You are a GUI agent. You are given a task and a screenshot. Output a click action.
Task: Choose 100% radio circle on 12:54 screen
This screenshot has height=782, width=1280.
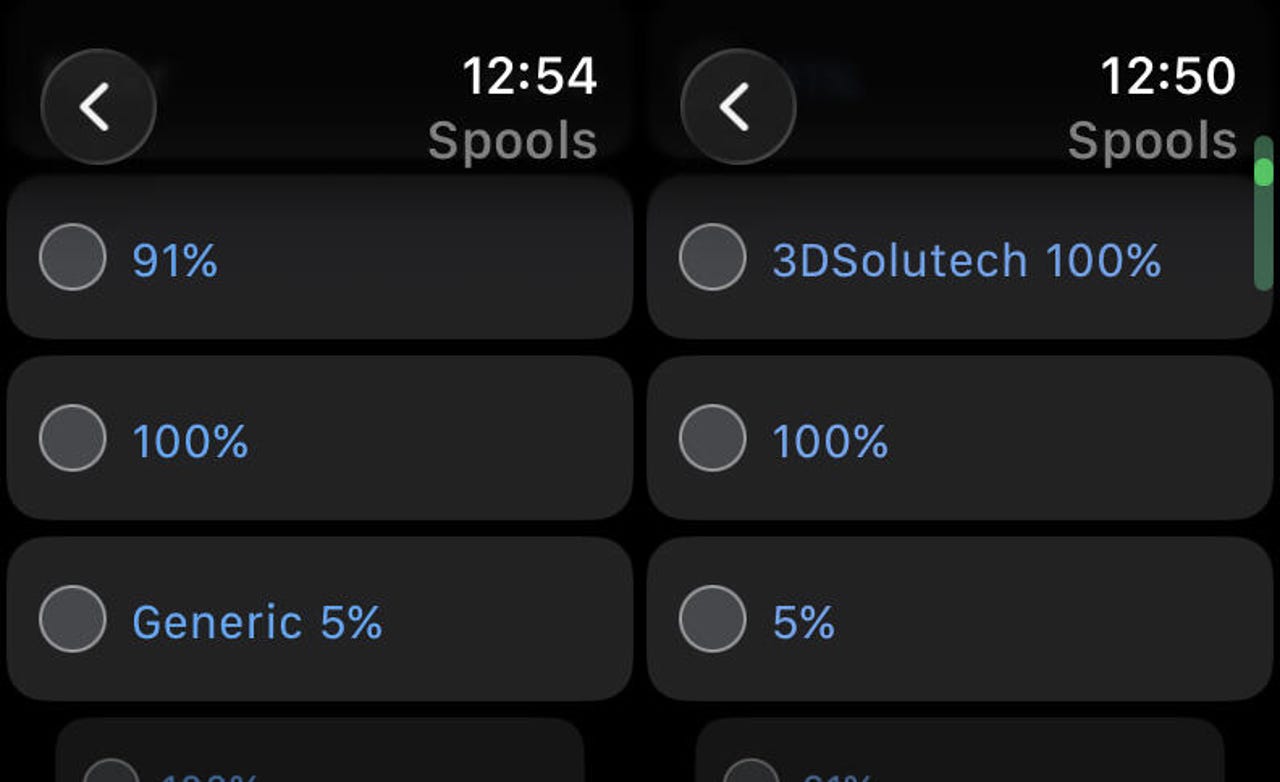[x=72, y=438]
